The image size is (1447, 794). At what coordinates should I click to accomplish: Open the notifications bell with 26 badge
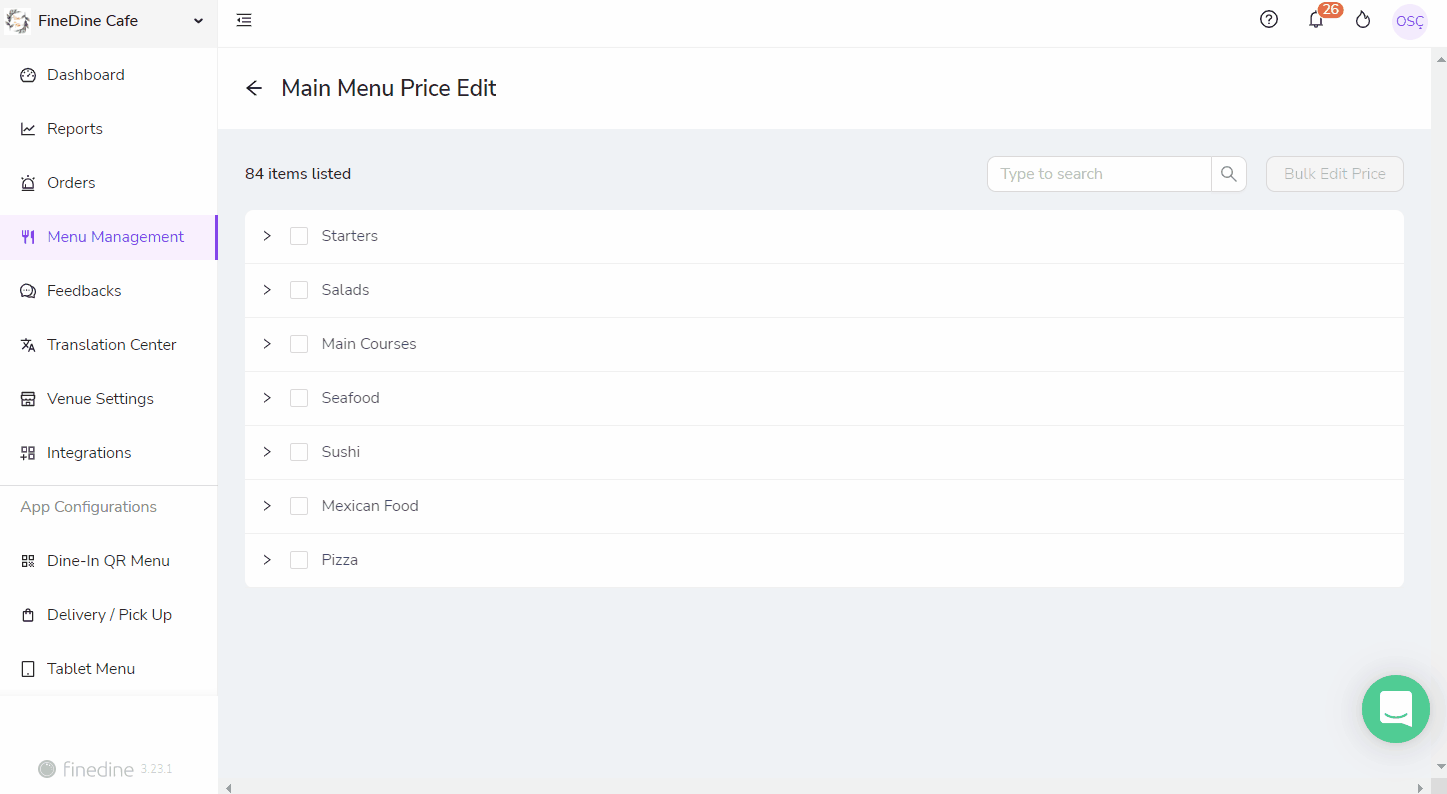(1317, 19)
